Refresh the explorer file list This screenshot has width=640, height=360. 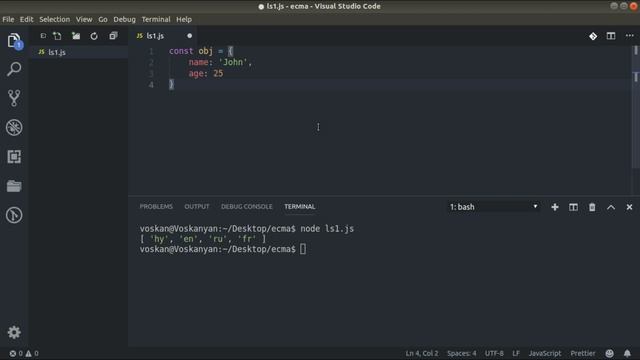pyautogui.click(x=94, y=36)
